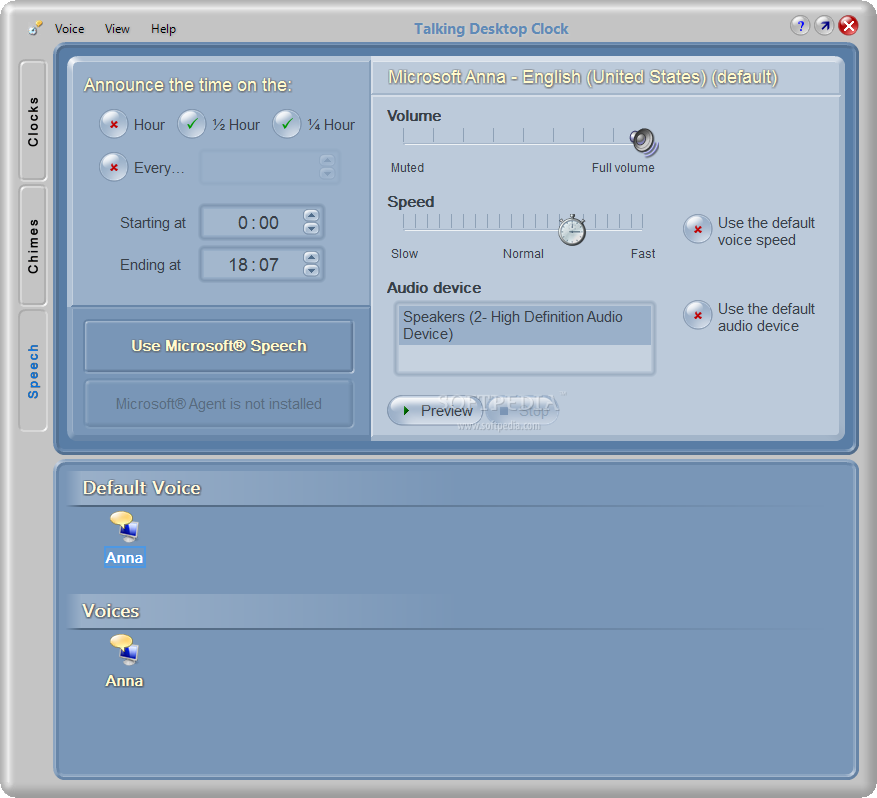Enable the Every… interval option
This screenshot has width=877, height=798.
(x=114, y=167)
